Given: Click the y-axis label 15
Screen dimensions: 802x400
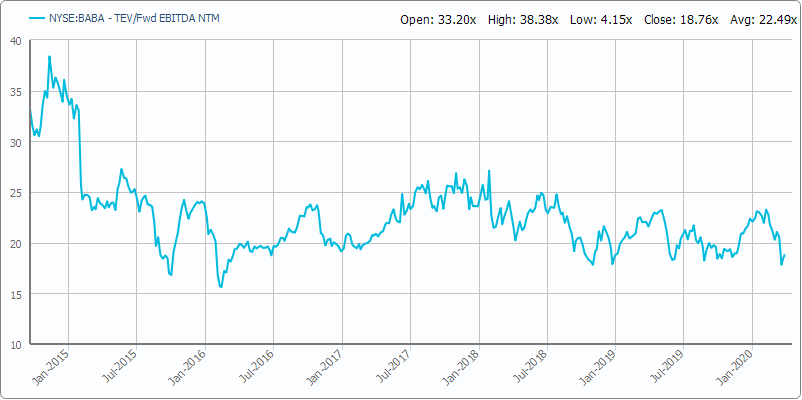Looking at the screenshot, I should pyautogui.click(x=17, y=294).
